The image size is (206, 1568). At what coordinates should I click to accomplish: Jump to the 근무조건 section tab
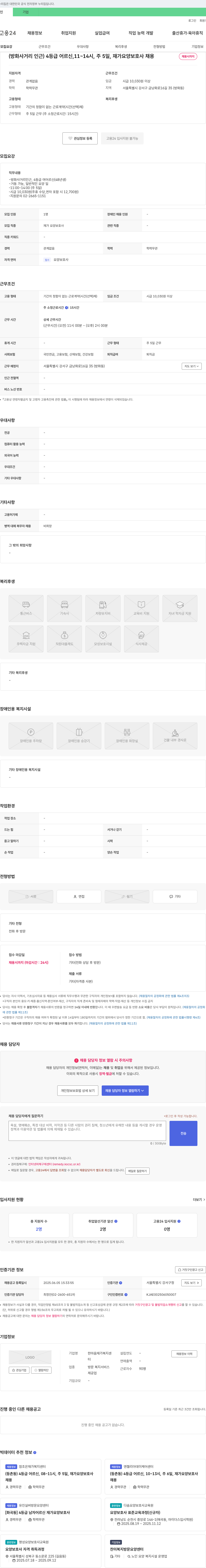(44, 46)
